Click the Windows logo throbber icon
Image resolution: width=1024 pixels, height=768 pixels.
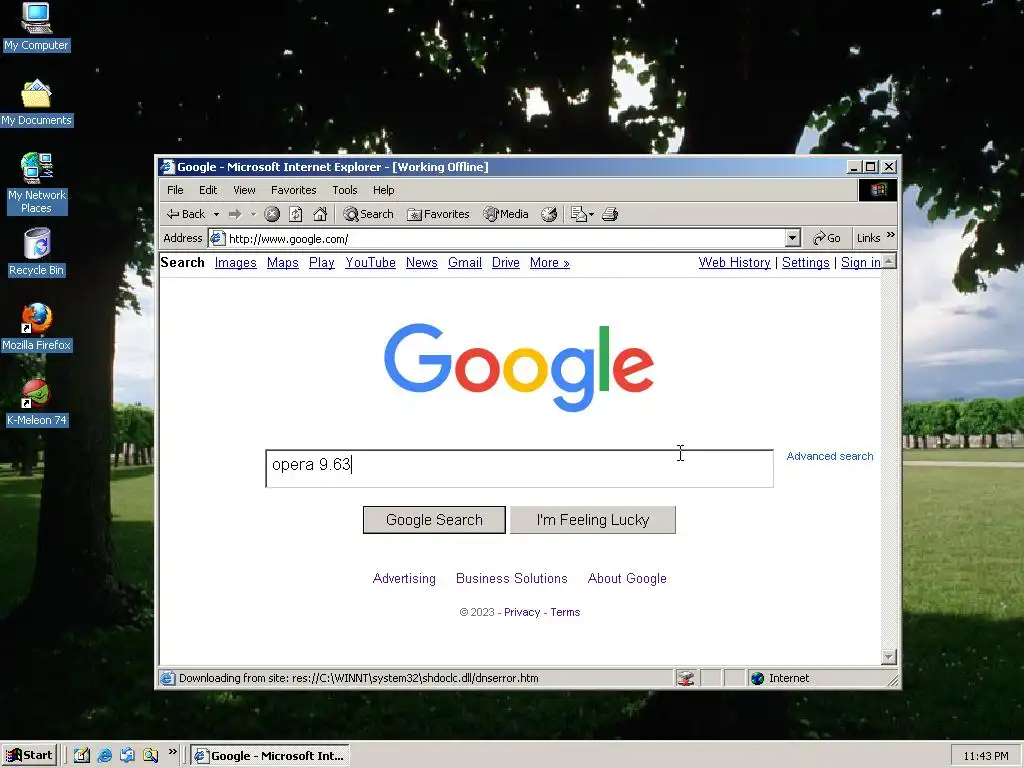tap(878, 190)
